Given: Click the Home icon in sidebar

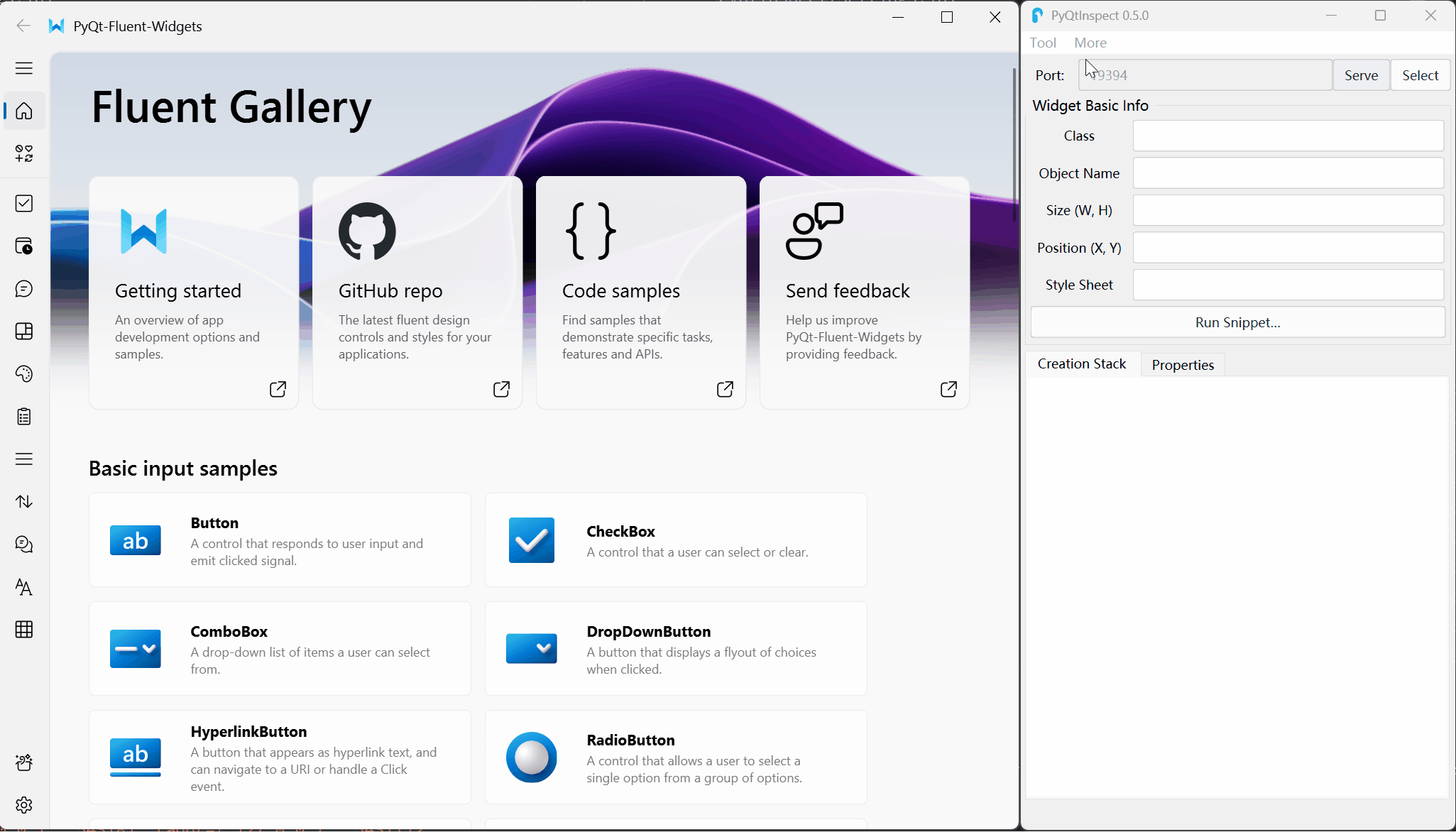Looking at the screenshot, I should [x=24, y=111].
